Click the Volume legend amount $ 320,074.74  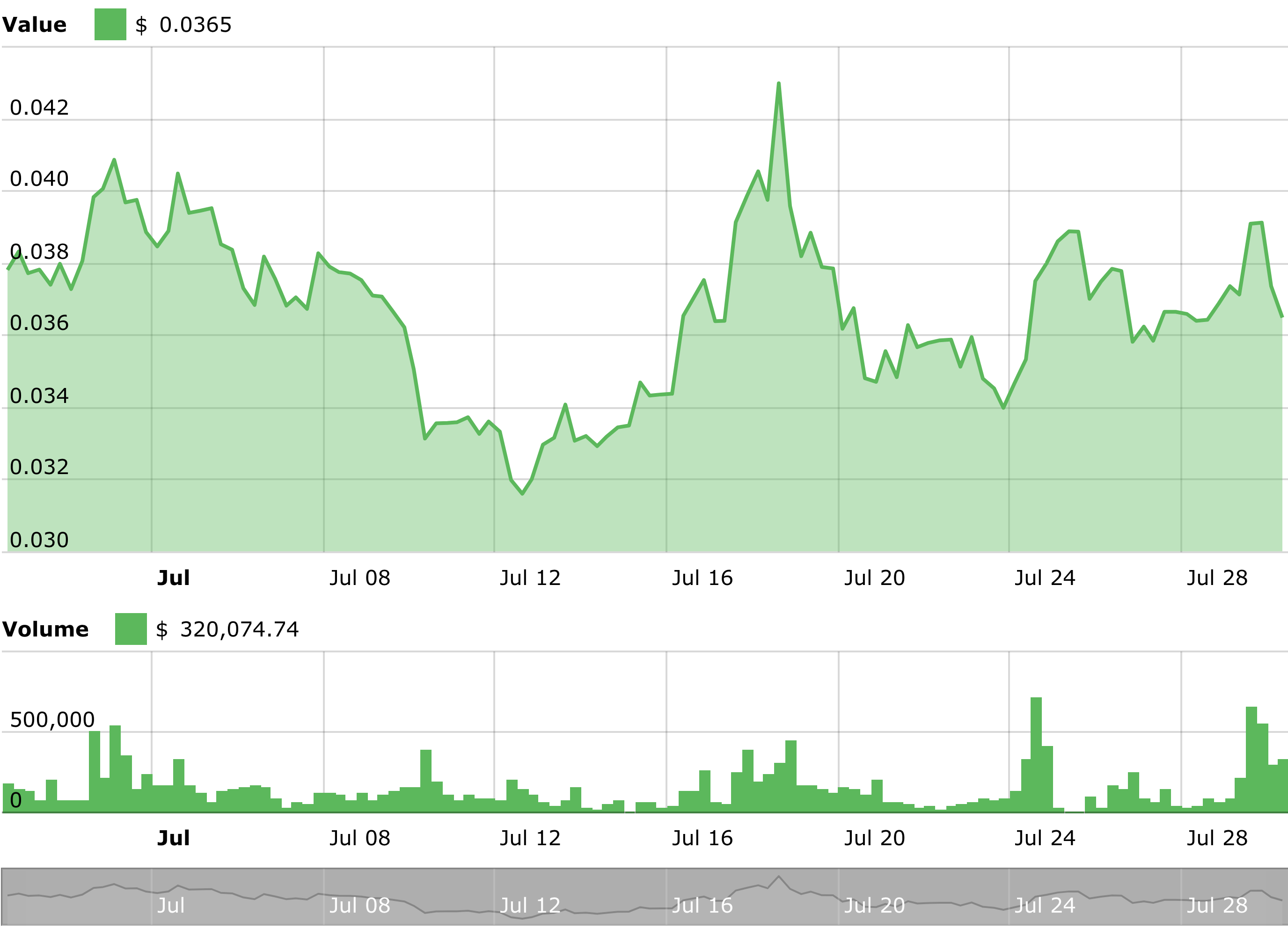(227, 629)
